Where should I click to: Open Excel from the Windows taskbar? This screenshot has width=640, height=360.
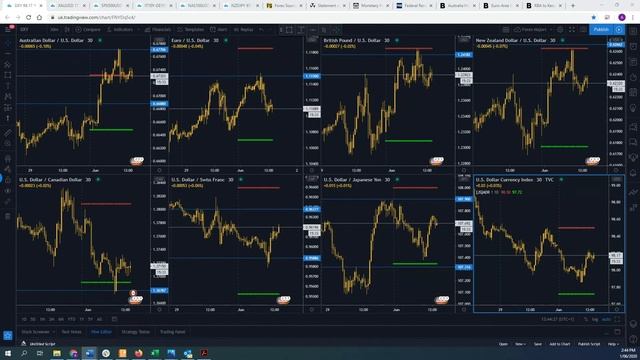pos(155,353)
